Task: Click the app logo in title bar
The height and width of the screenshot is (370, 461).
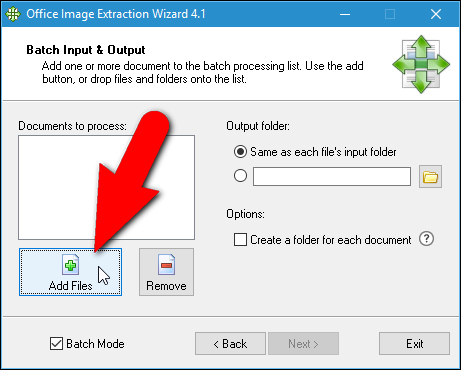Action: click(13, 14)
